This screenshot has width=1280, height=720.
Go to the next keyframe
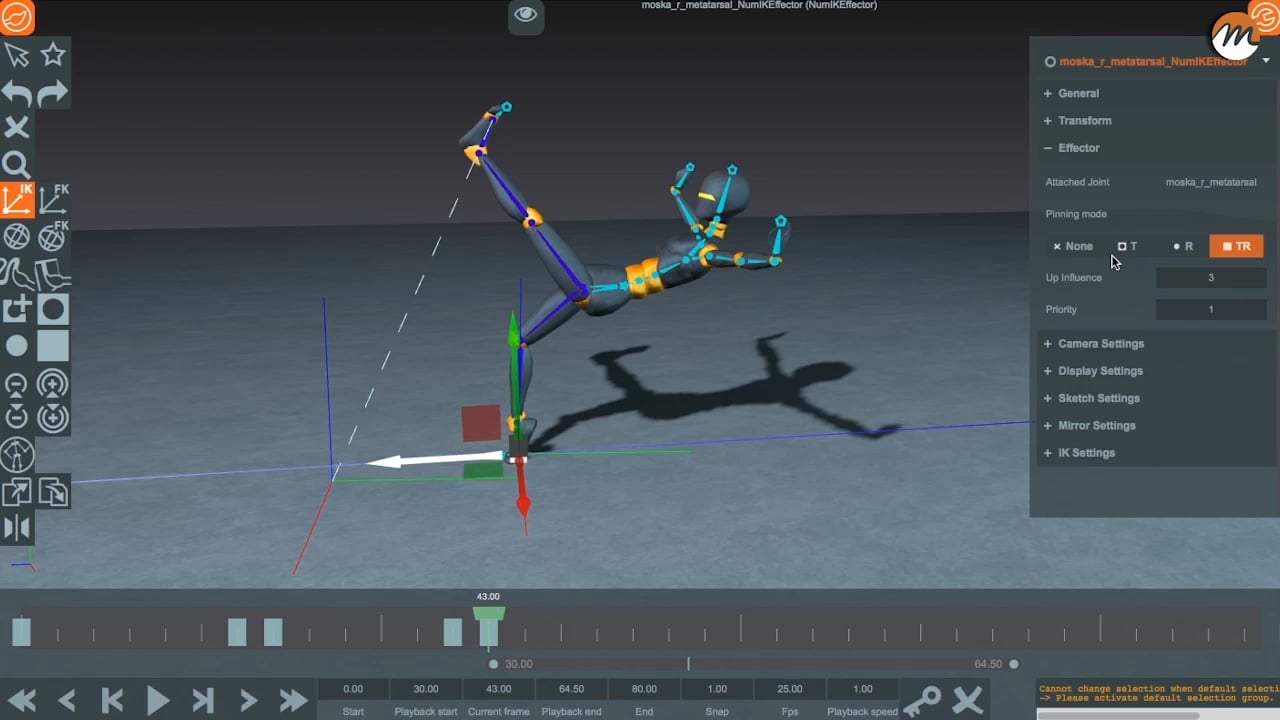pos(203,700)
